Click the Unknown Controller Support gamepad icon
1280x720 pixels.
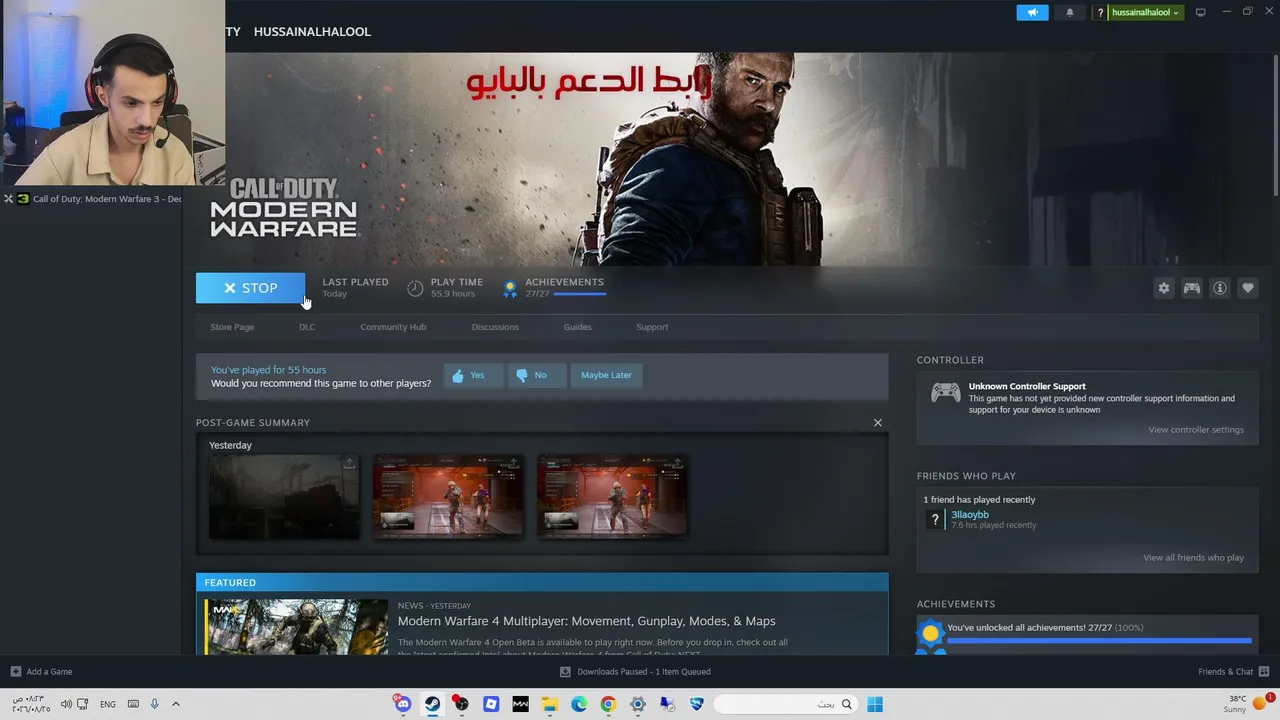[x=945, y=393]
